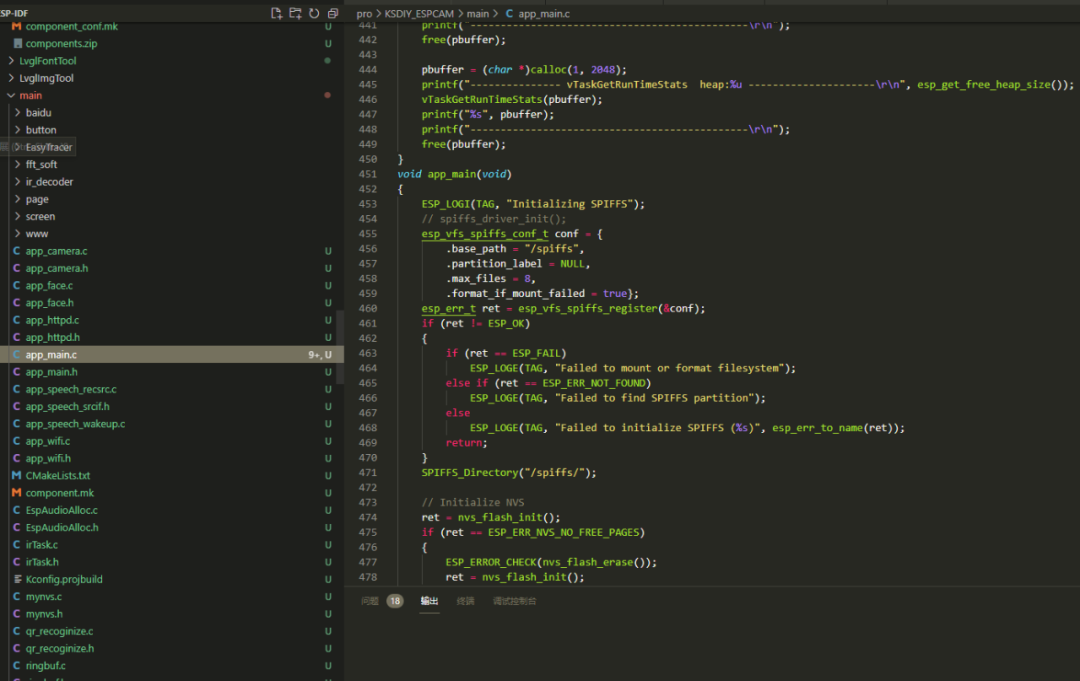Open Kconfig.projbuild file
1080x681 pixels.
point(64,579)
